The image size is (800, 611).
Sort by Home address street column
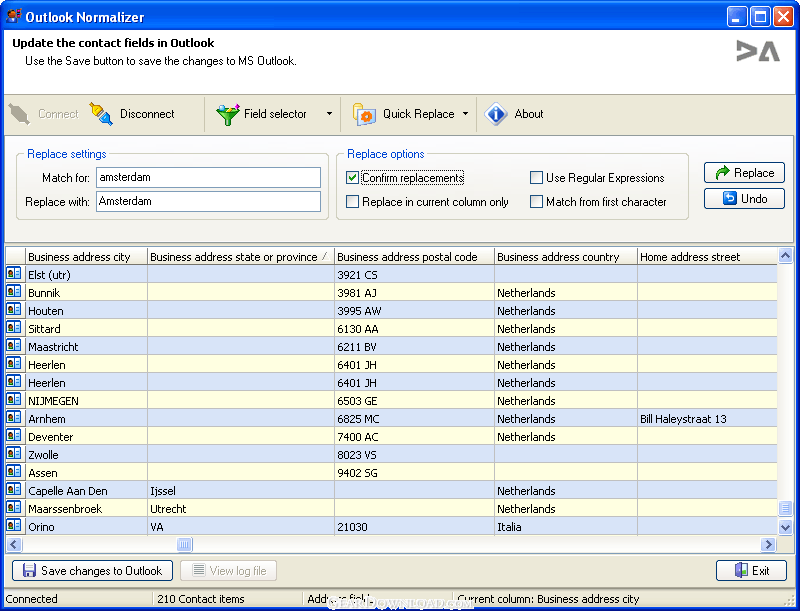[707, 257]
